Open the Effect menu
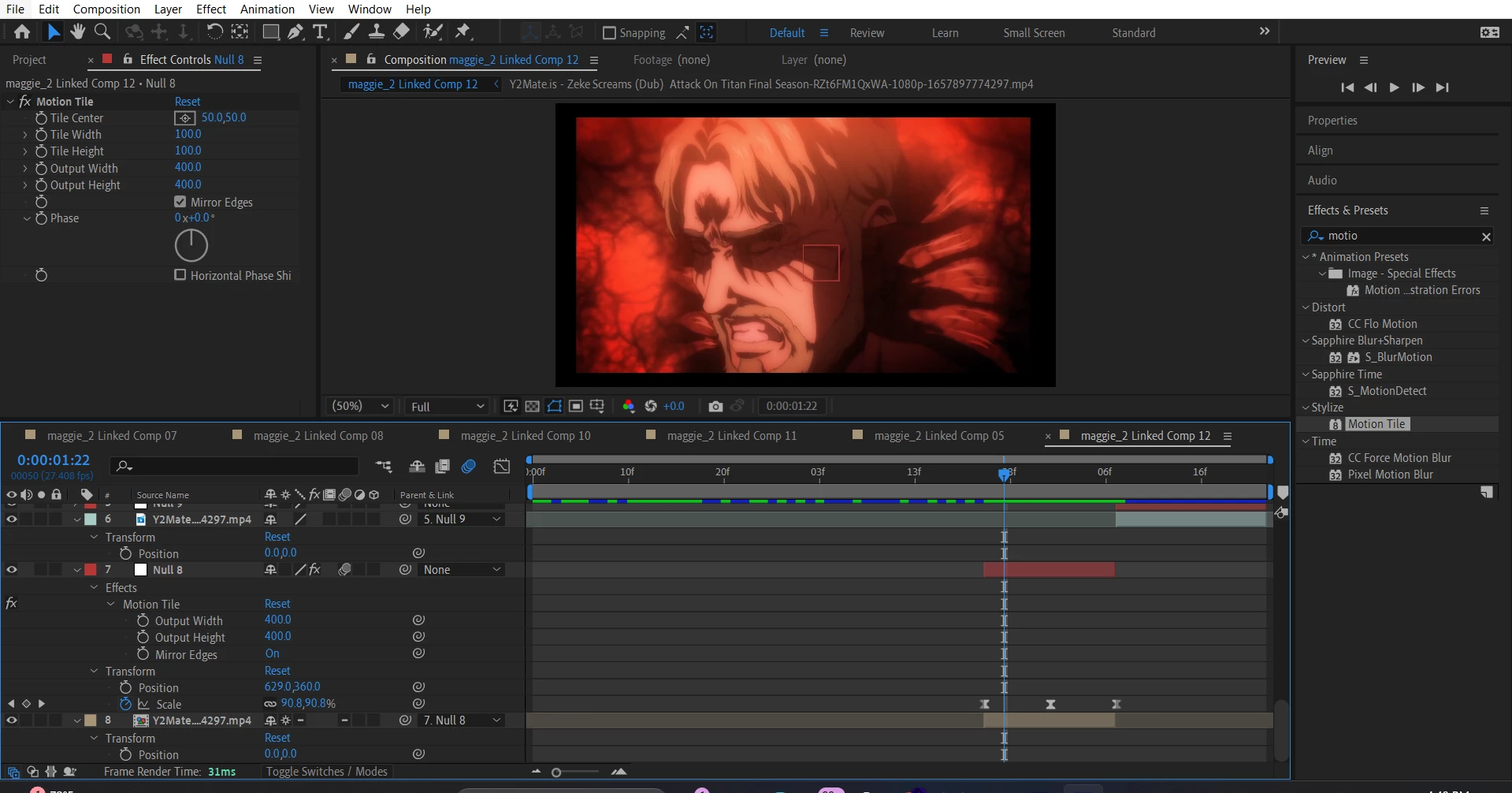Image resolution: width=1512 pixels, height=793 pixels. (x=211, y=9)
